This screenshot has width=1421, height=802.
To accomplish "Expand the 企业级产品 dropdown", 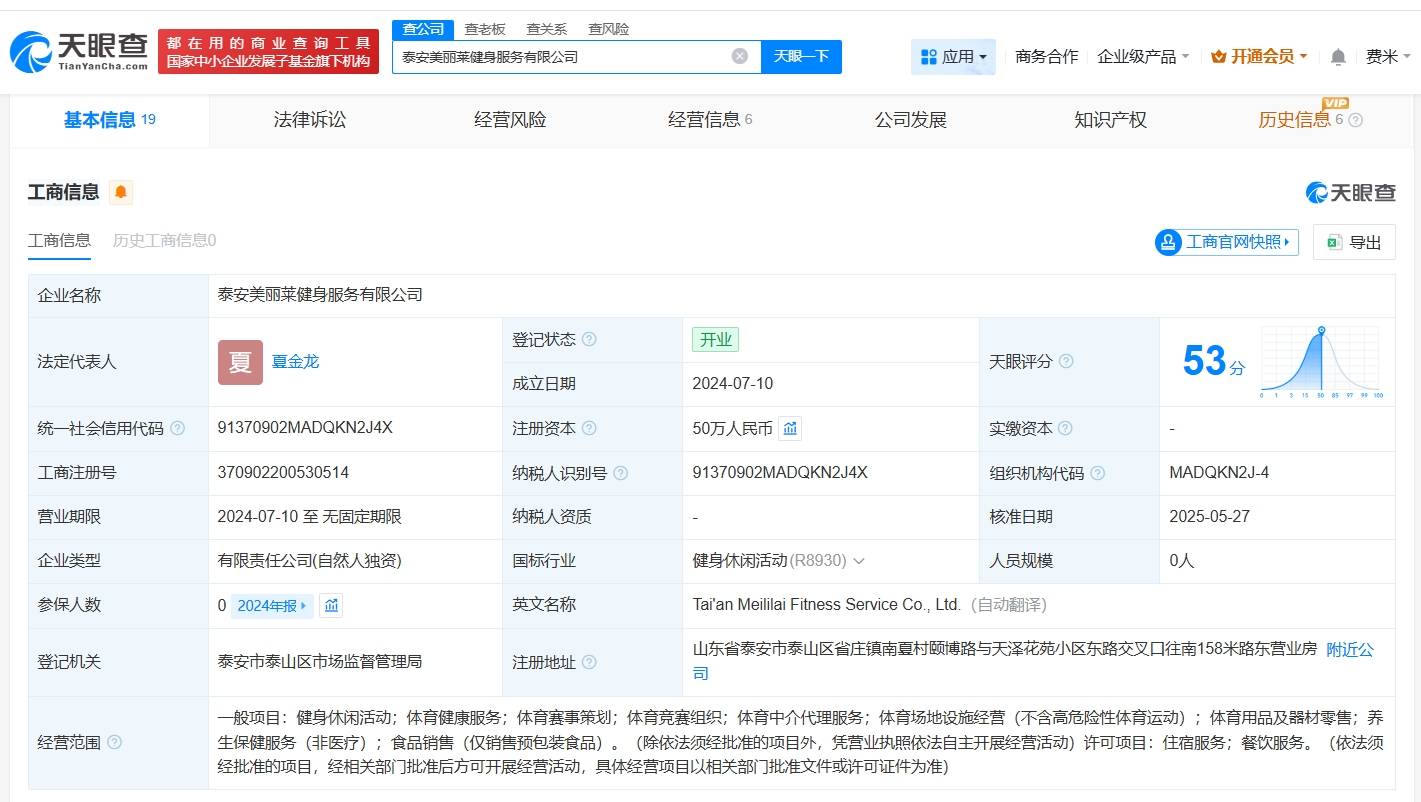I will [1143, 57].
